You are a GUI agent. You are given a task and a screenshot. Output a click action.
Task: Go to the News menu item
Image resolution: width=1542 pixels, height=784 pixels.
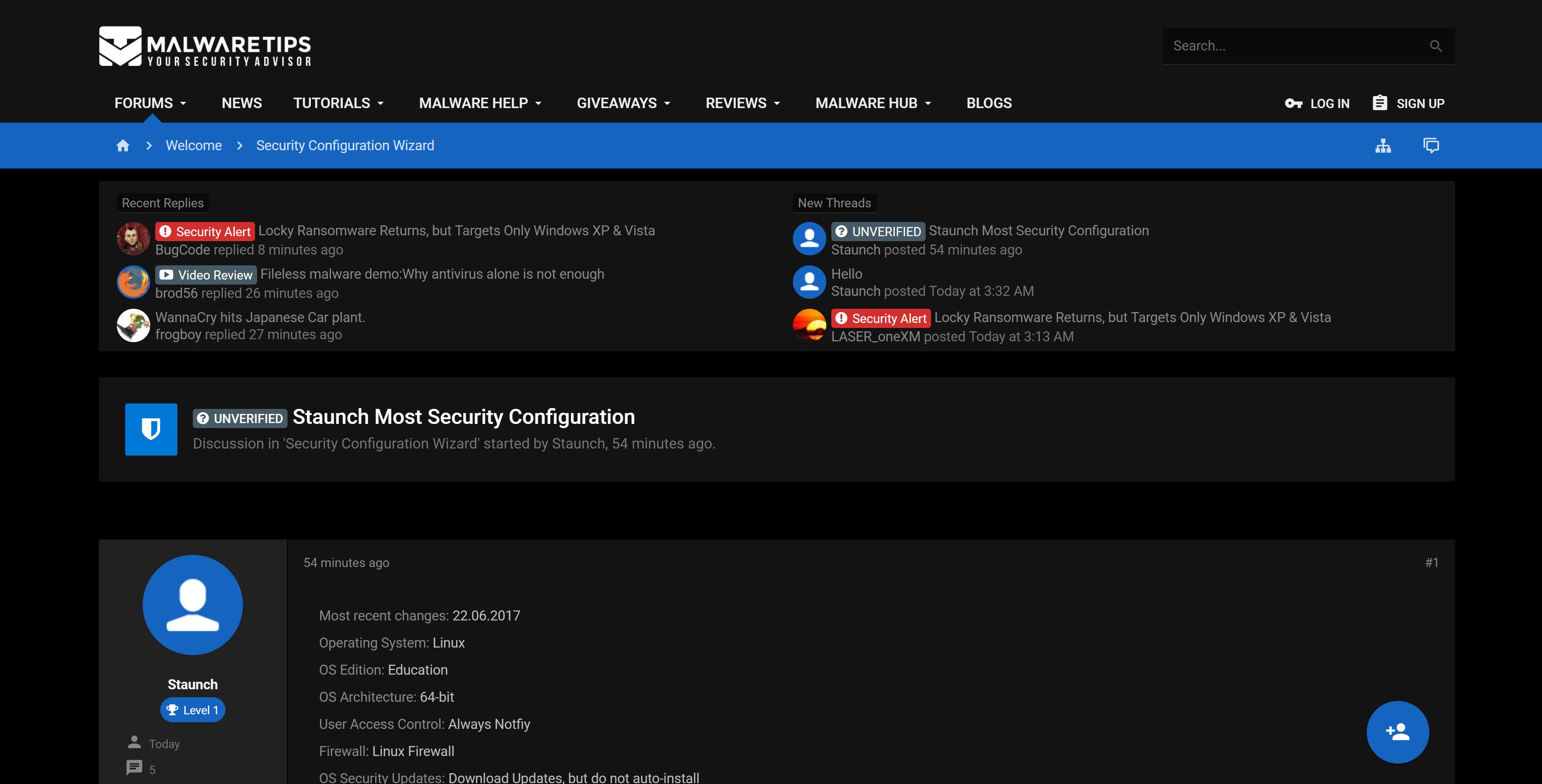(x=241, y=103)
